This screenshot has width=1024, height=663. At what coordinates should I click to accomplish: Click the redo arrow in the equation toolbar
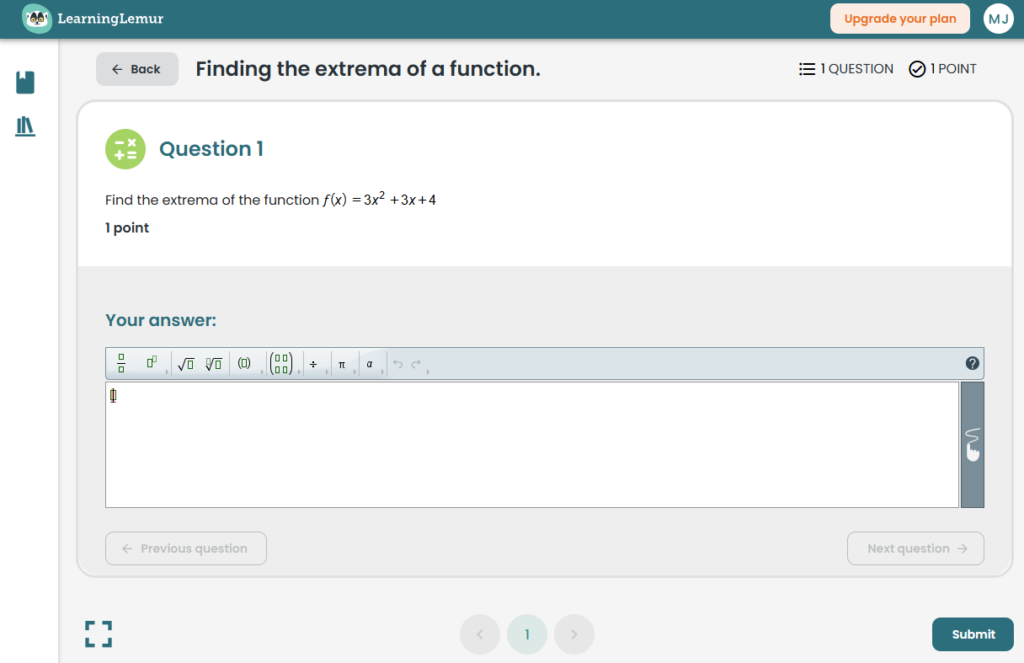(415, 363)
